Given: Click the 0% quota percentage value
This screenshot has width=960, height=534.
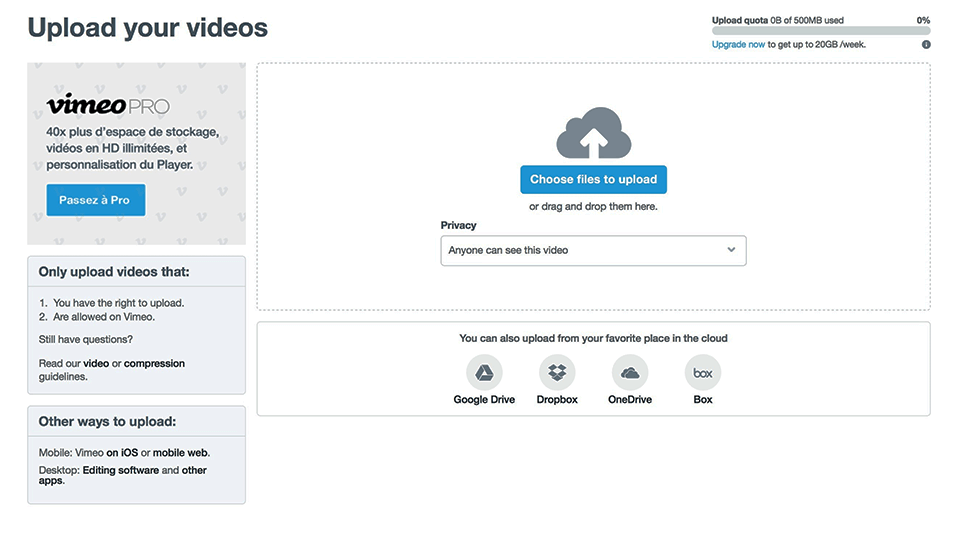Looking at the screenshot, I should tap(923, 20).
